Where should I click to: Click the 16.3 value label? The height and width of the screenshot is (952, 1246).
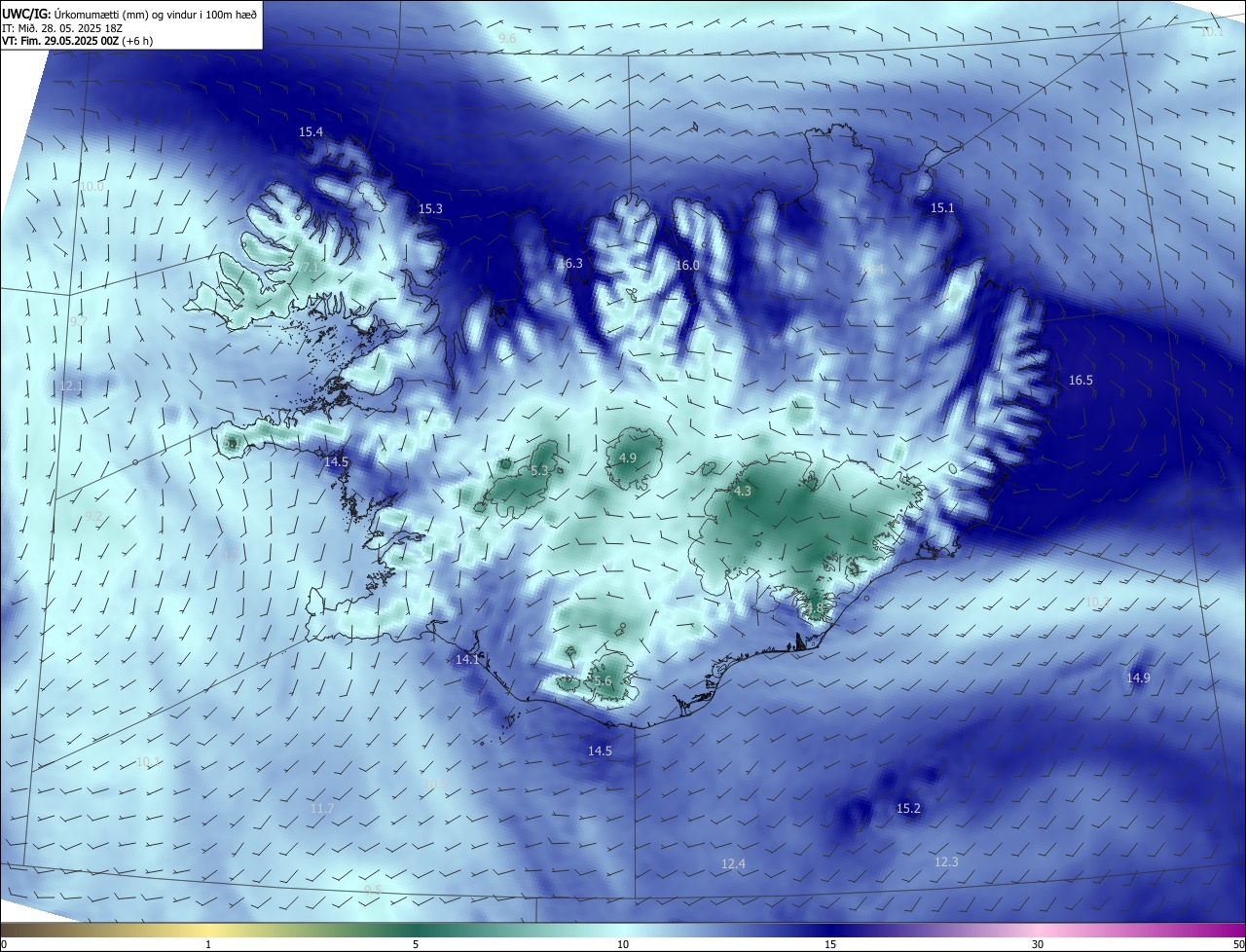pyautogui.click(x=570, y=263)
